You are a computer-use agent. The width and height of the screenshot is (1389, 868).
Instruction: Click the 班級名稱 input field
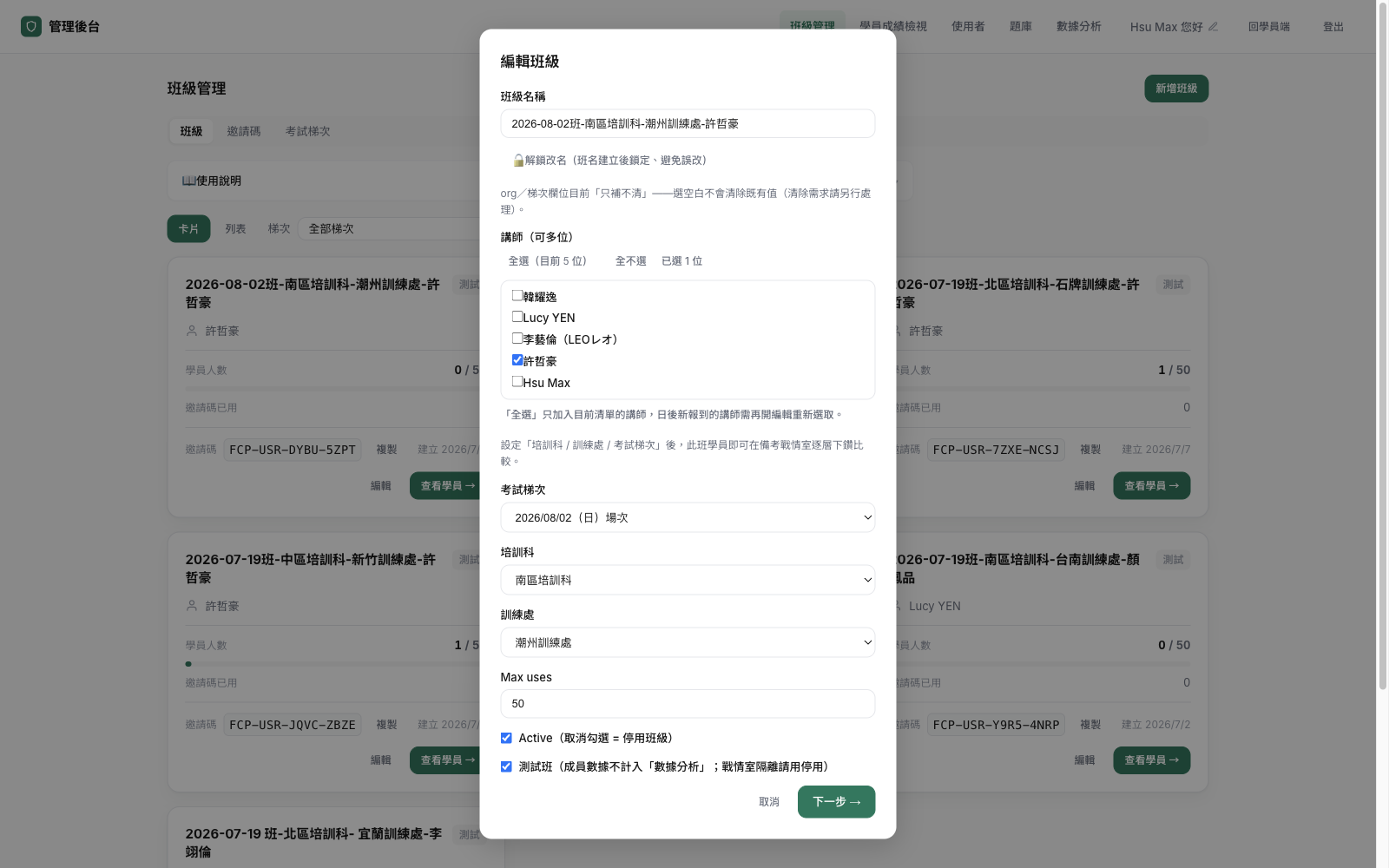click(x=688, y=123)
